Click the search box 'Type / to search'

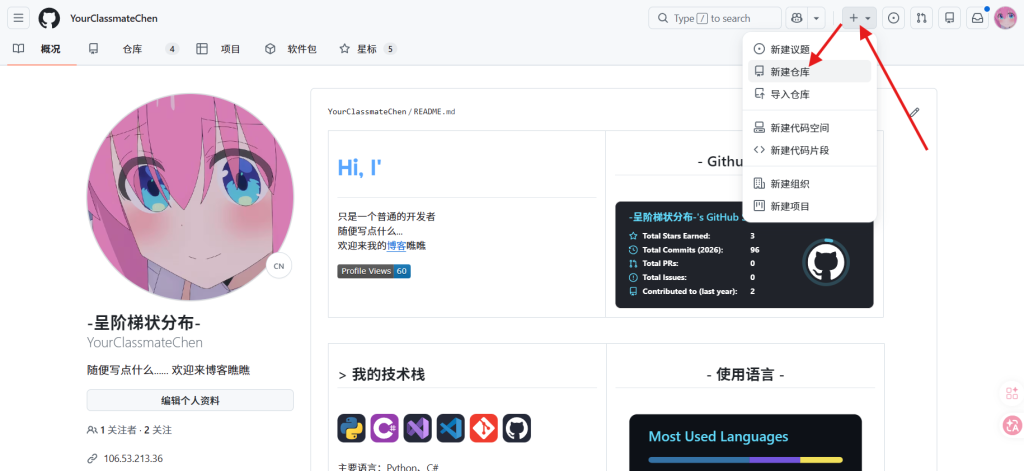[714, 18]
